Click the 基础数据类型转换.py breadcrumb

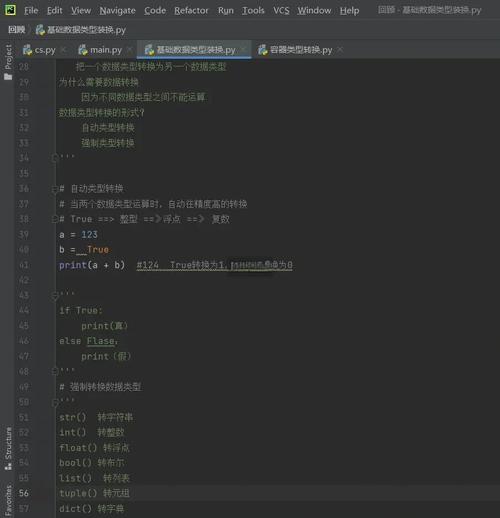[86, 30]
